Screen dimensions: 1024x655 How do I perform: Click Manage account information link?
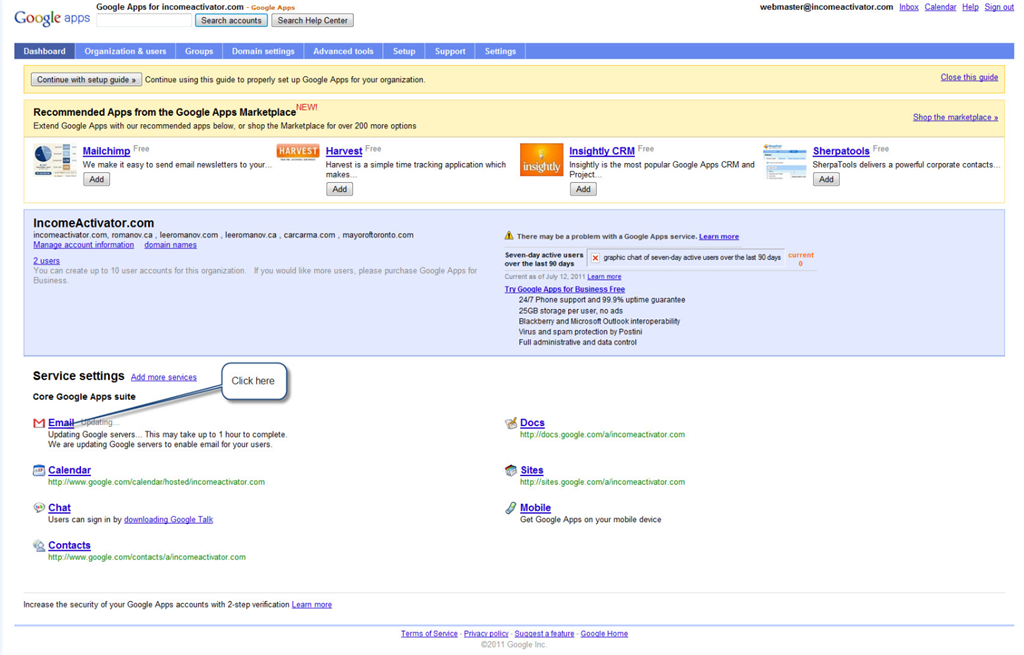pos(84,245)
